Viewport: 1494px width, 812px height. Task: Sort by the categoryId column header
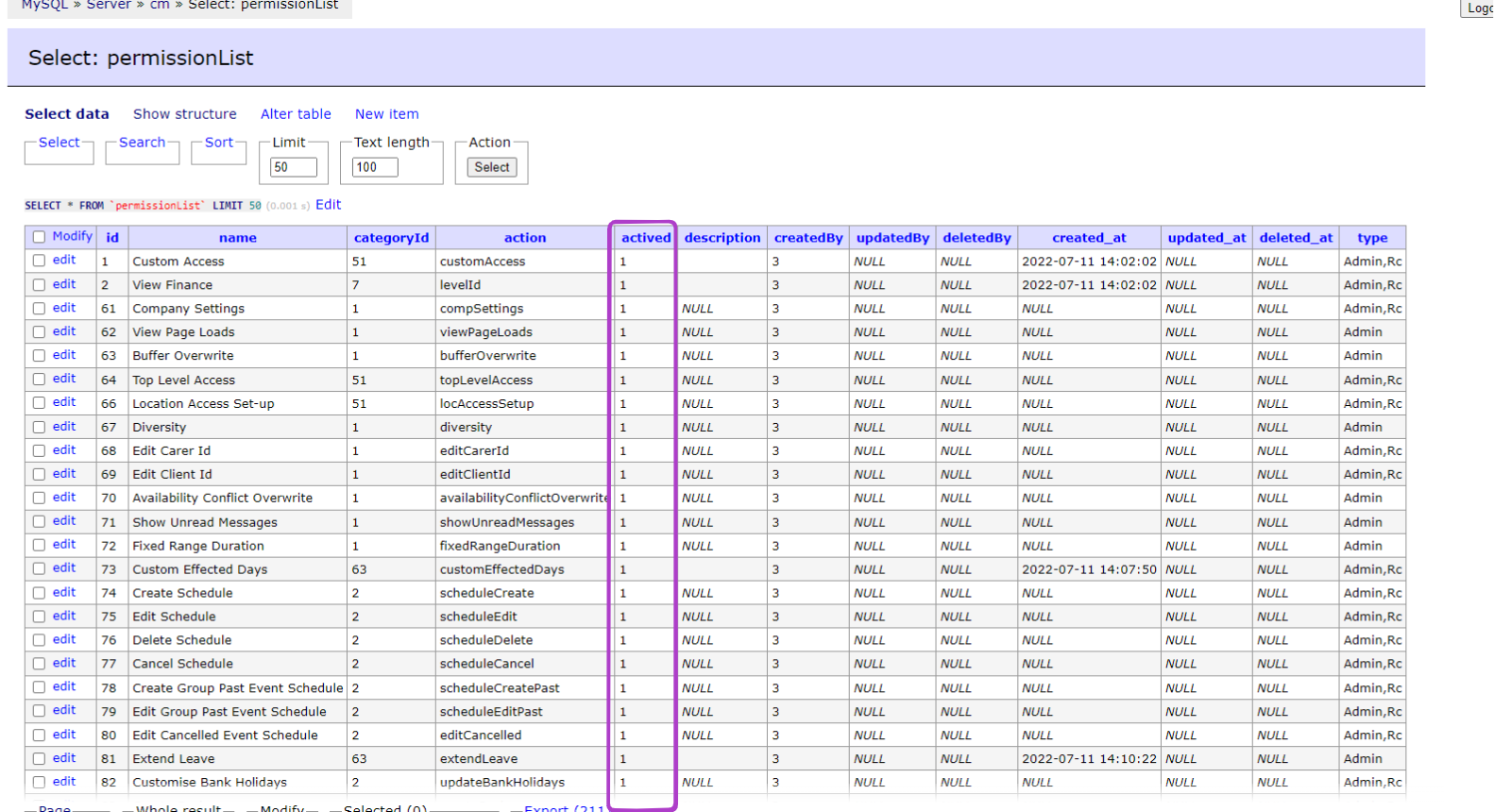coord(391,238)
